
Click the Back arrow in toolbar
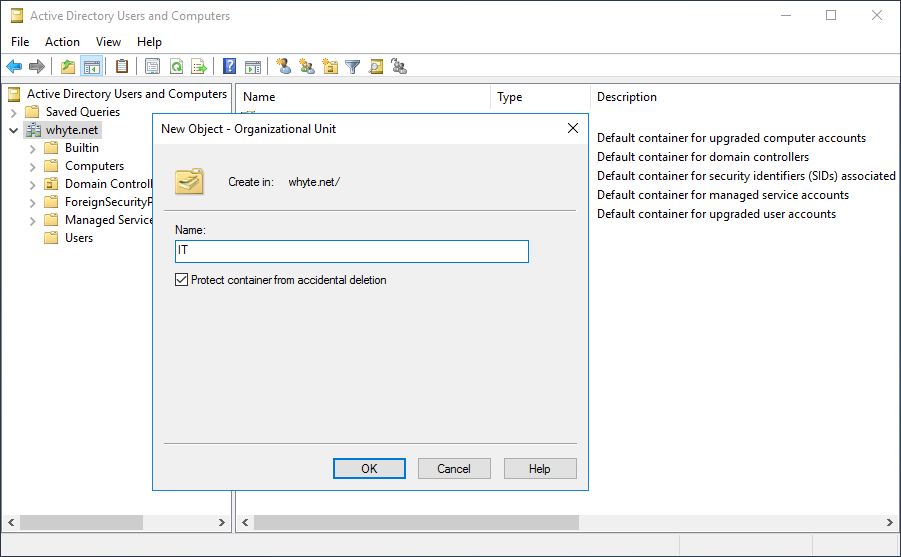[14, 67]
